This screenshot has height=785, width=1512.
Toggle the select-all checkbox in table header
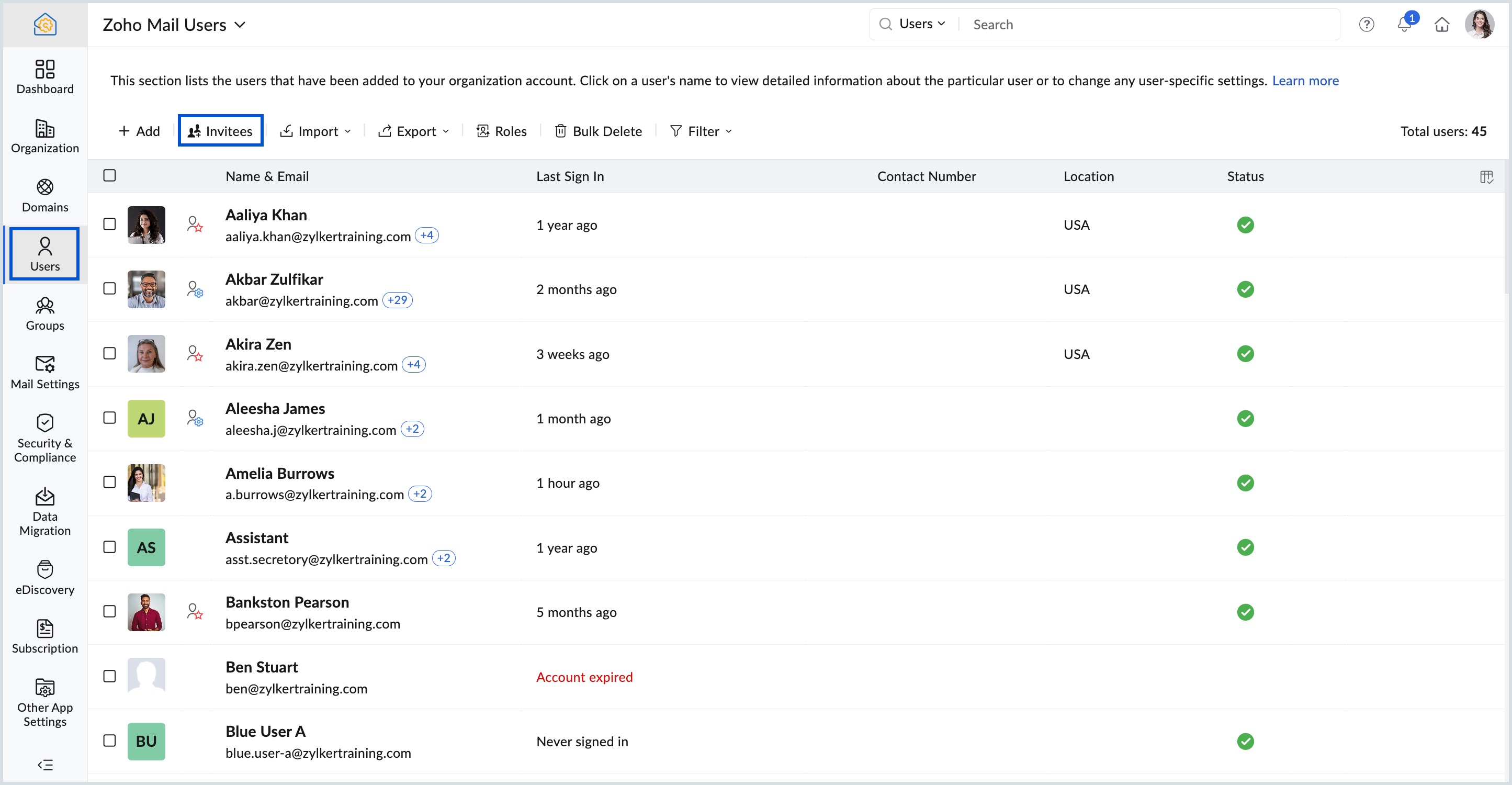110,175
